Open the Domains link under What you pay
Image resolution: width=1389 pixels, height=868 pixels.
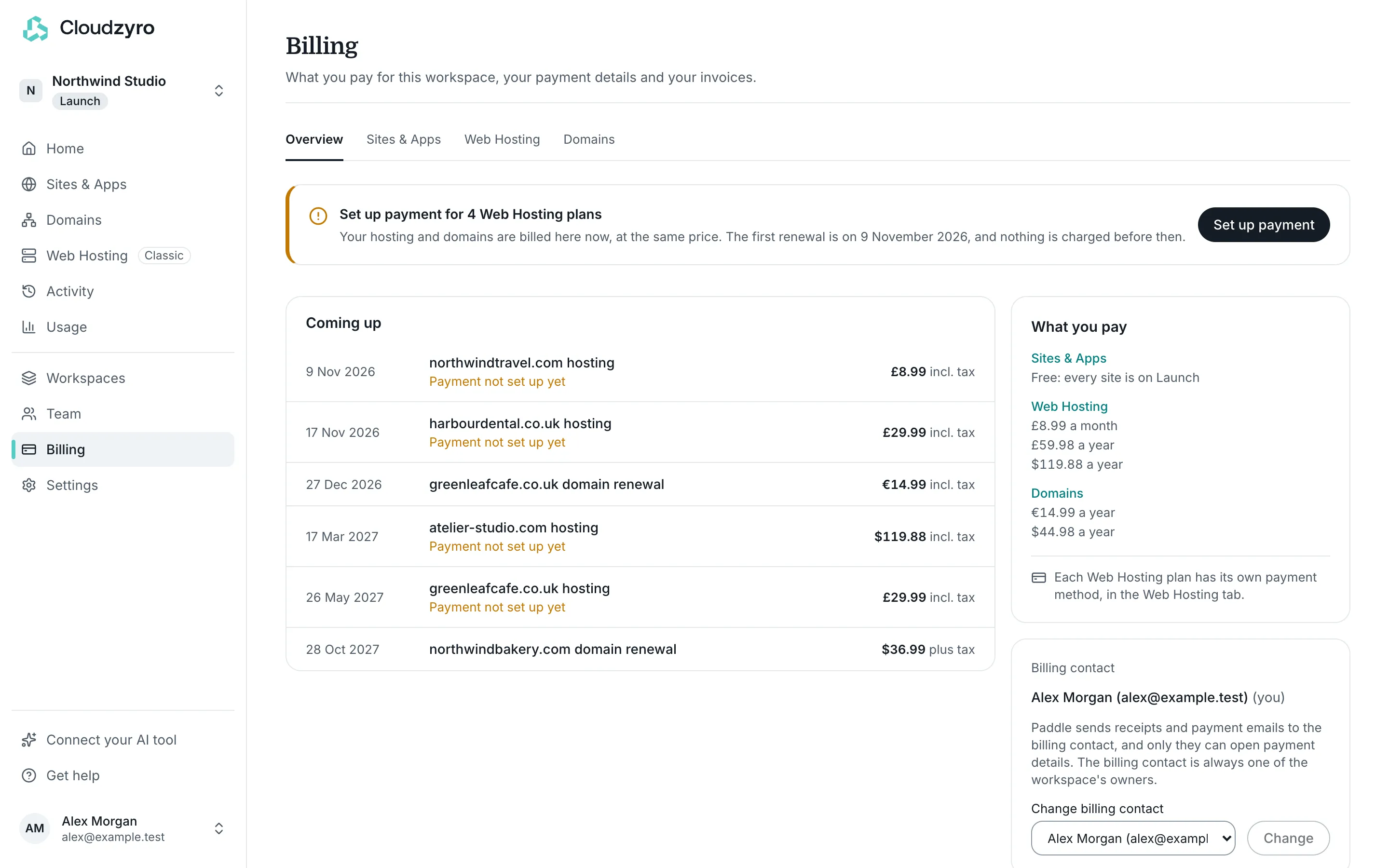pyautogui.click(x=1057, y=493)
